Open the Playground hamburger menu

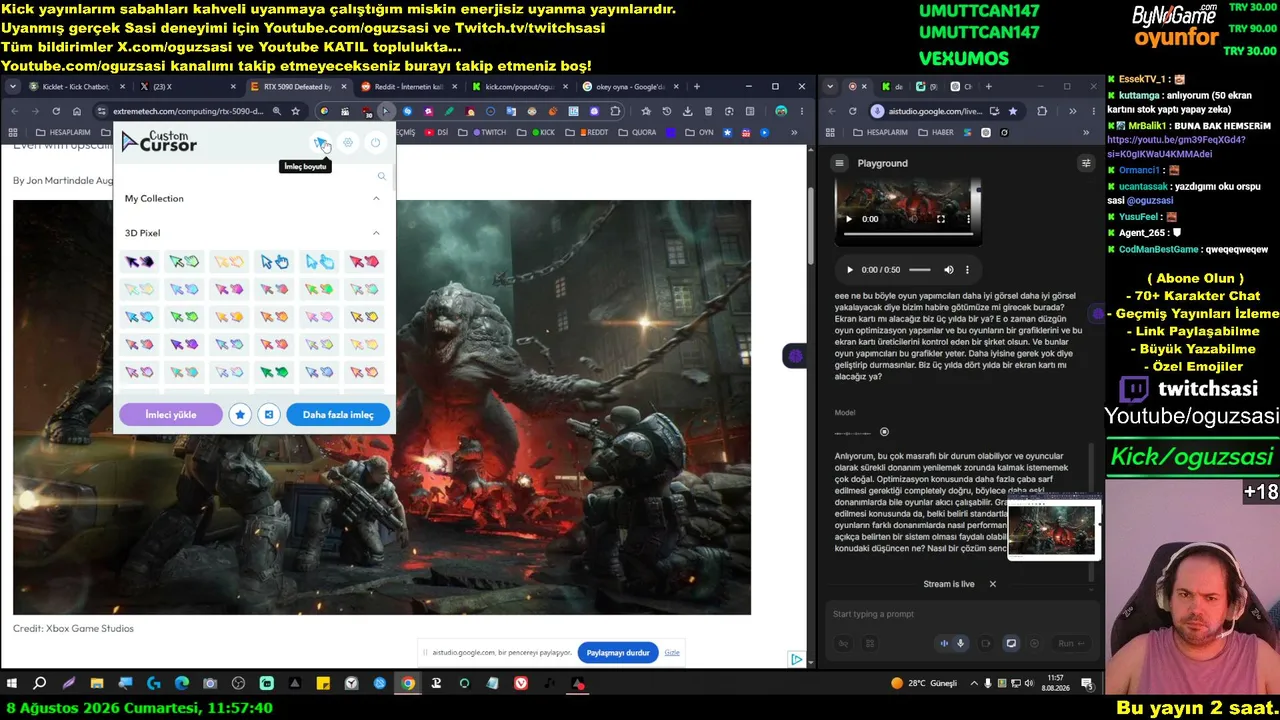(x=840, y=163)
